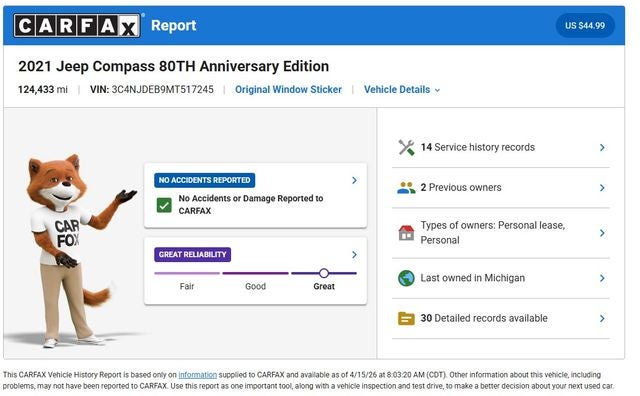This screenshot has height=396, width=640.
Task: Open the Original Window Sticker link
Action: [x=288, y=89]
